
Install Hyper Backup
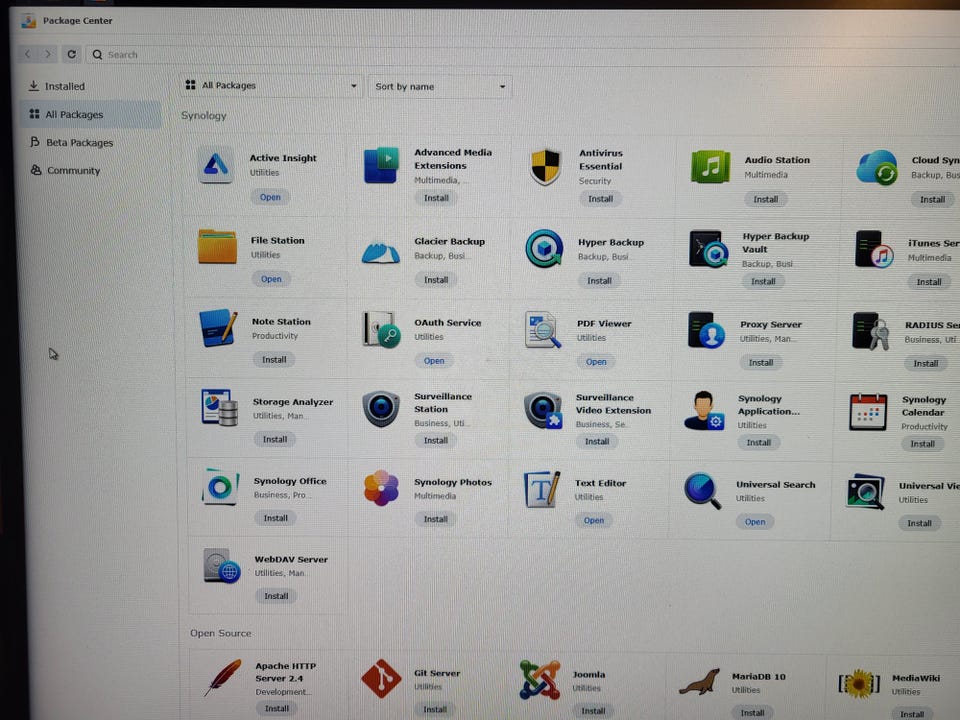tap(599, 281)
